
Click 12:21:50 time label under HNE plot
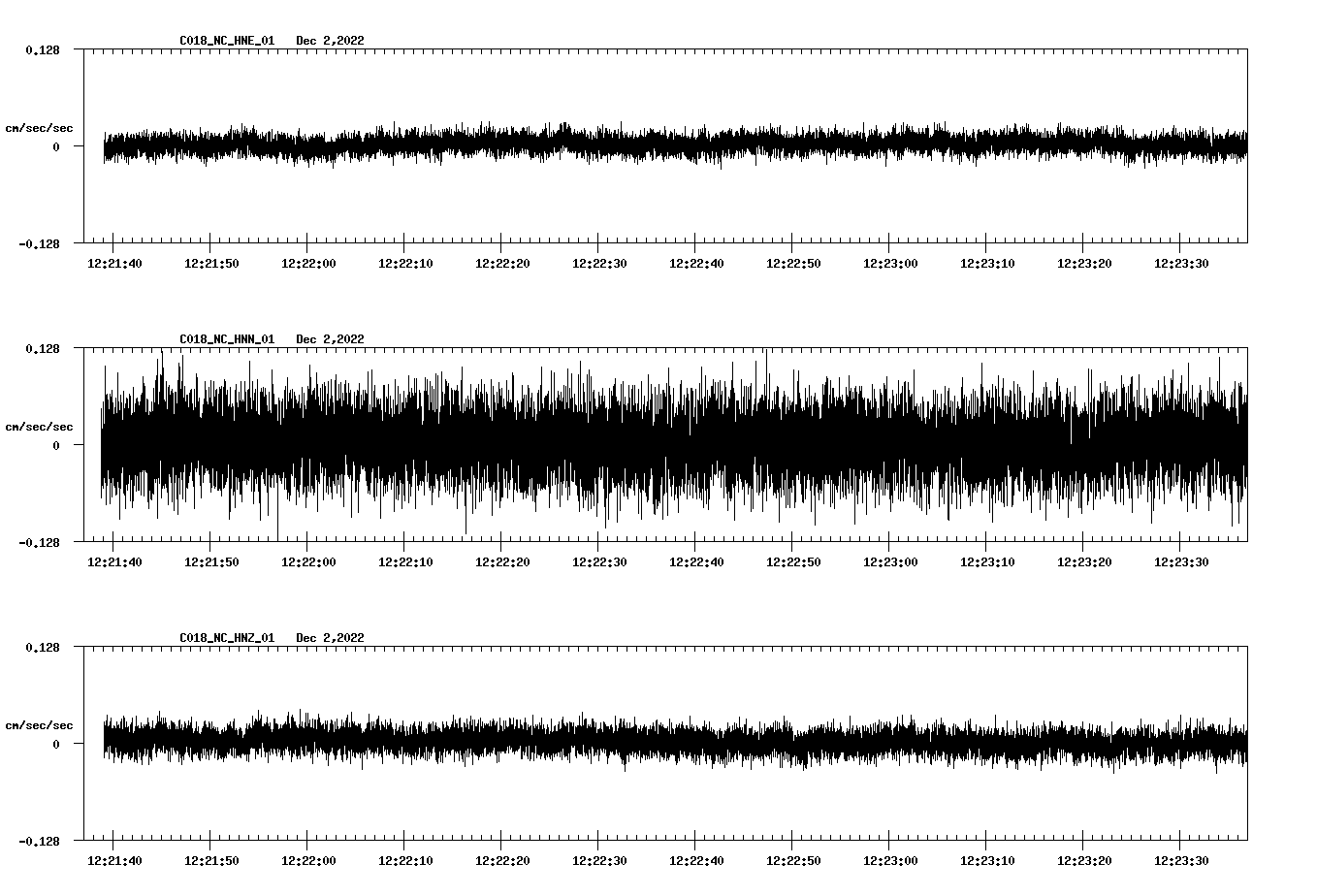coord(211,263)
